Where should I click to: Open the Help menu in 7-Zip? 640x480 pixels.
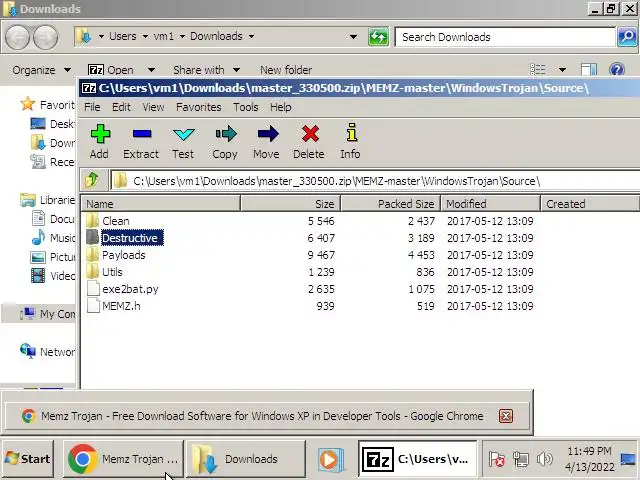[x=280, y=107]
